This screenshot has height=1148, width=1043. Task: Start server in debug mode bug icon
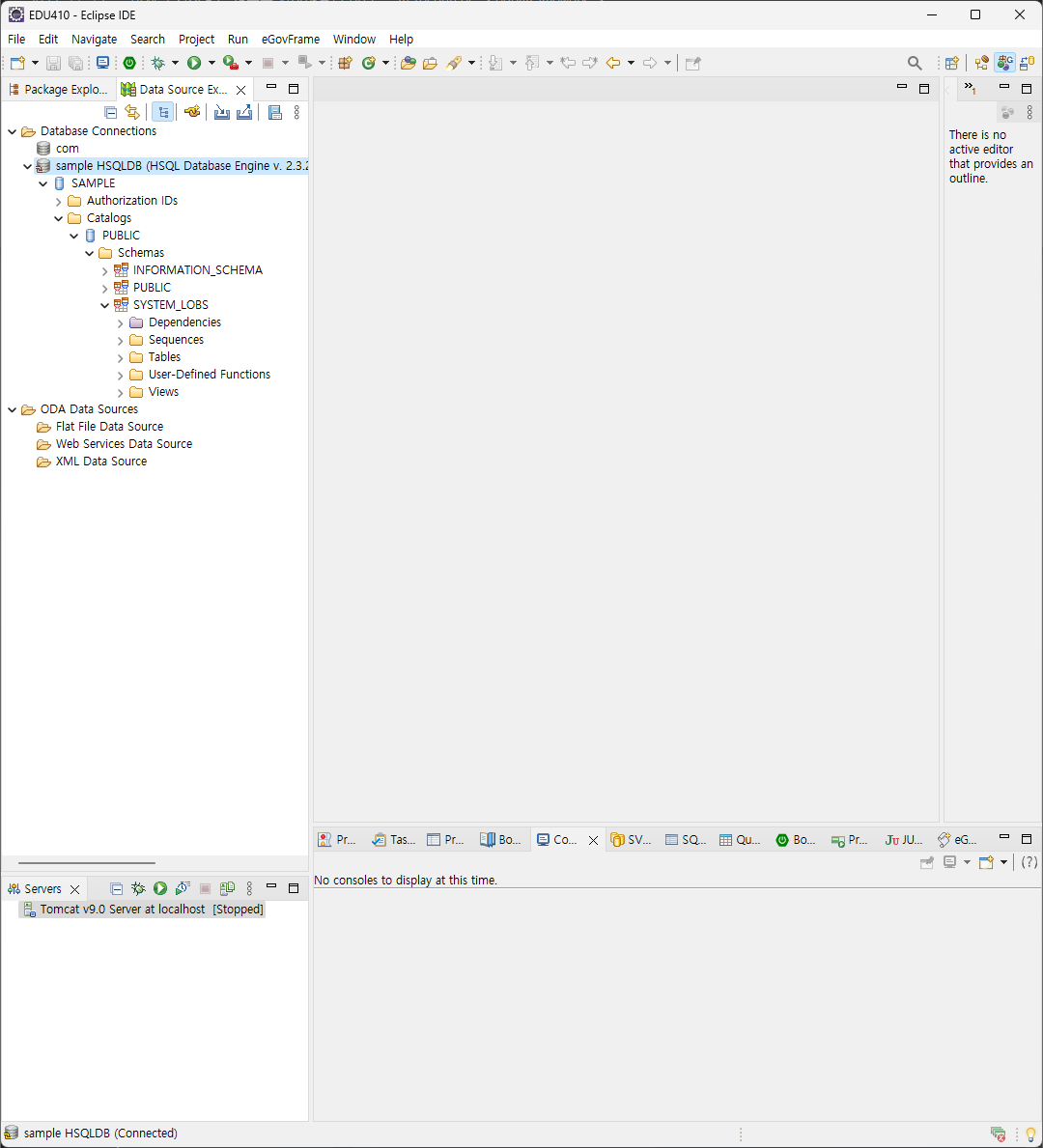pyautogui.click(x=138, y=888)
